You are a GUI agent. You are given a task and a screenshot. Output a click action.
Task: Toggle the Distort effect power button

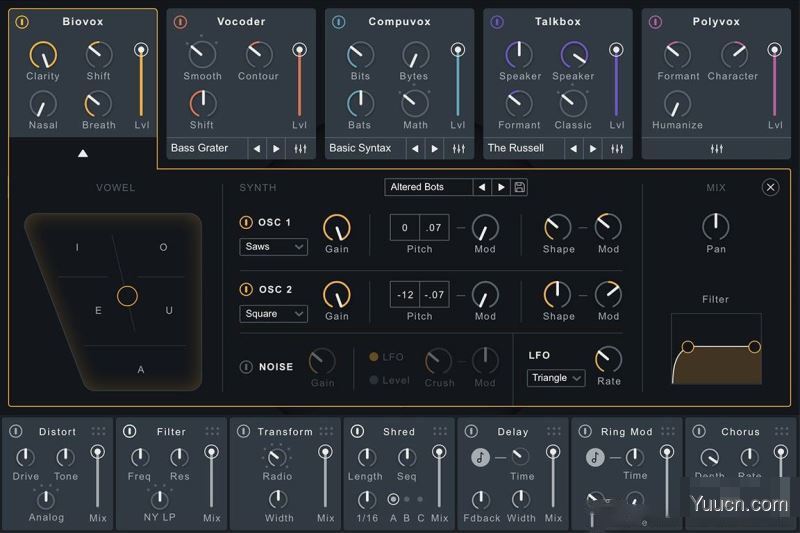(16, 432)
